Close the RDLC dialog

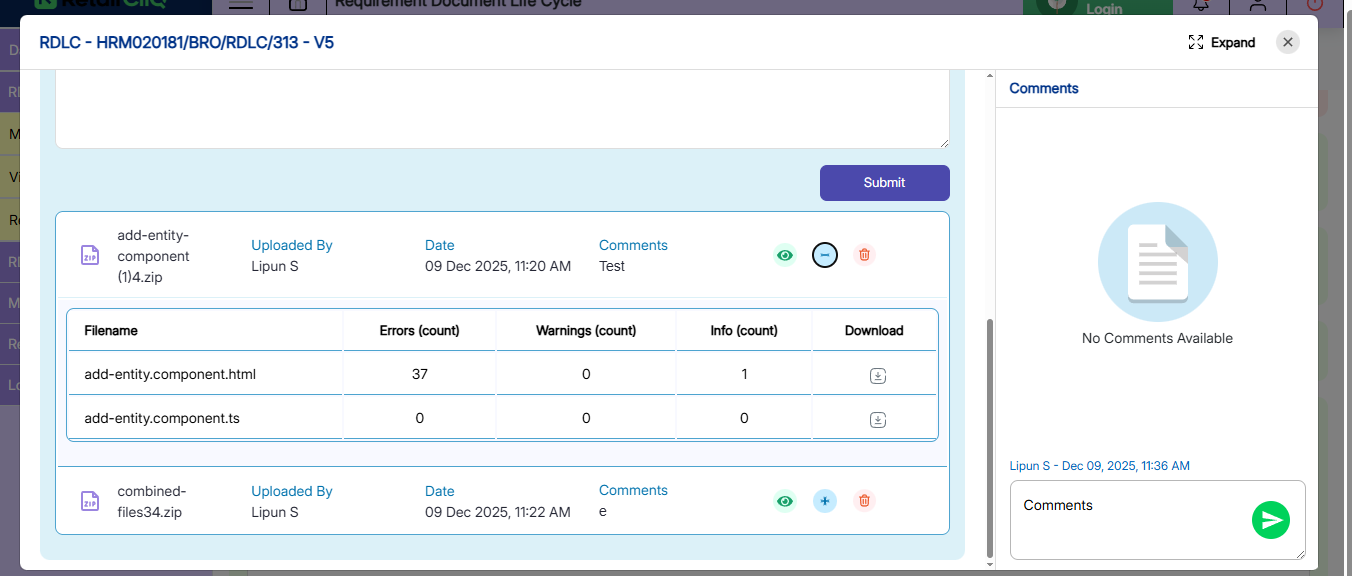1288,42
